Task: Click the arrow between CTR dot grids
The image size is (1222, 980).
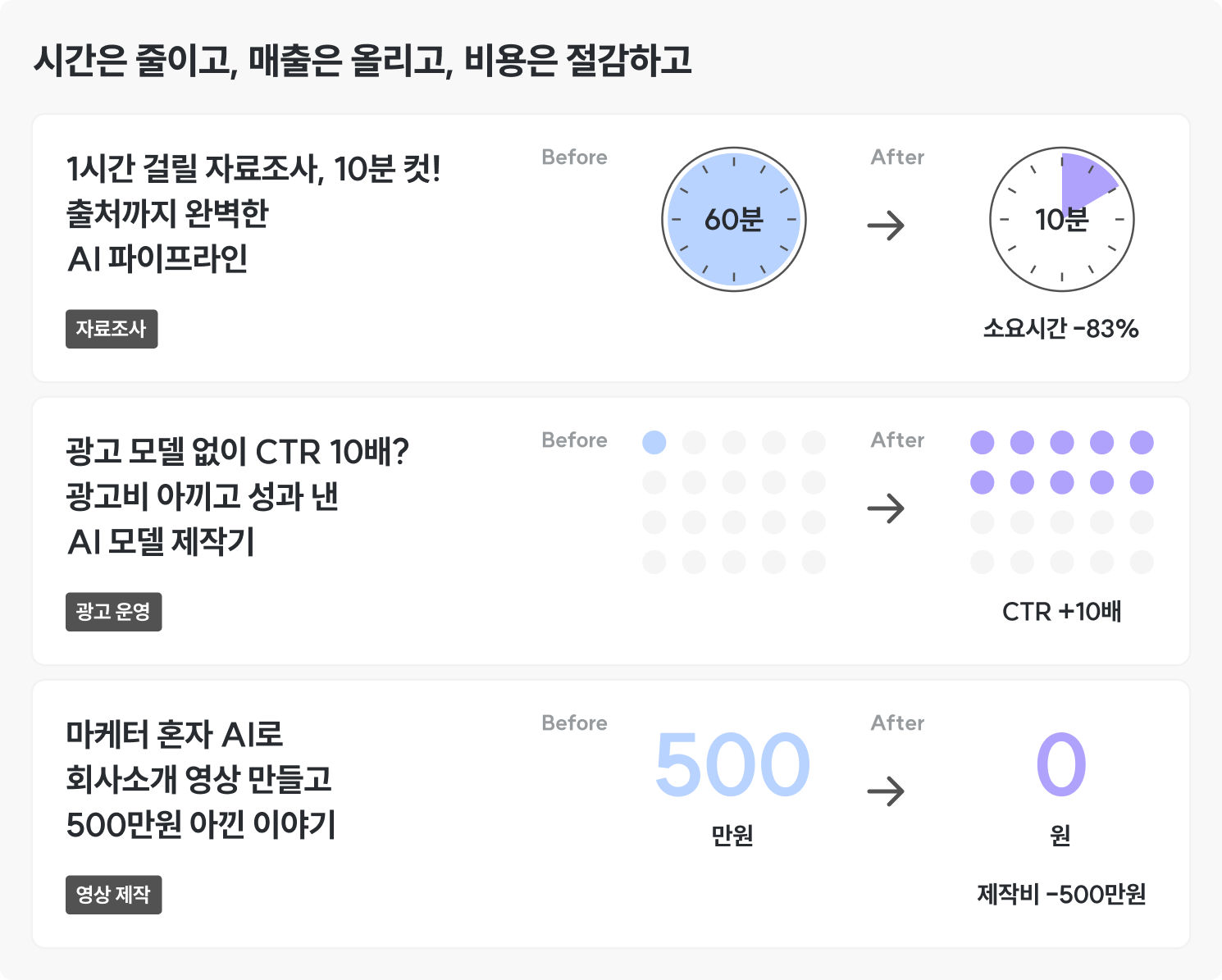Action: [886, 508]
